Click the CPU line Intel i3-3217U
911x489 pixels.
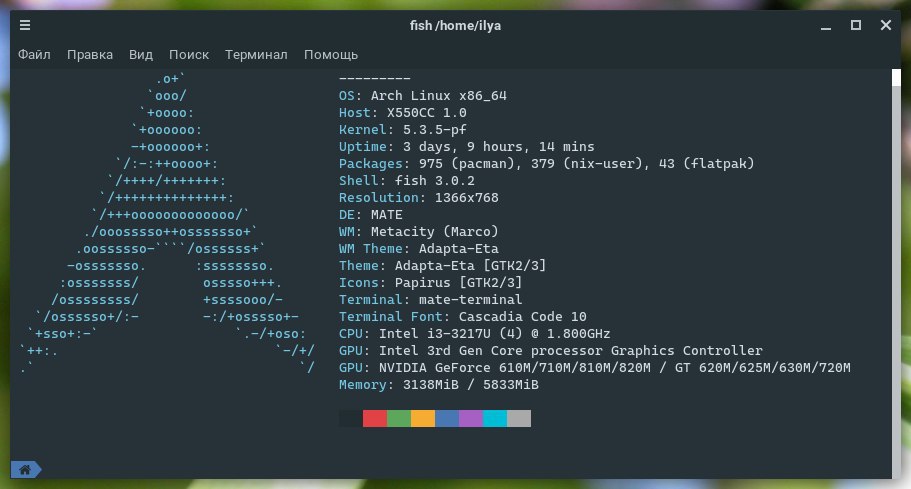(x=475, y=334)
